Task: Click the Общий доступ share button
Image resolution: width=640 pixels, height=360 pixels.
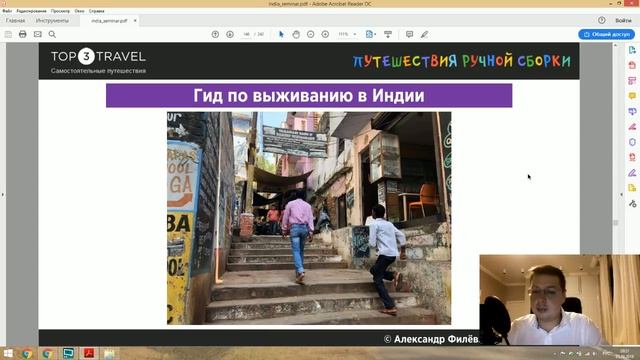Action: [x=607, y=34]
